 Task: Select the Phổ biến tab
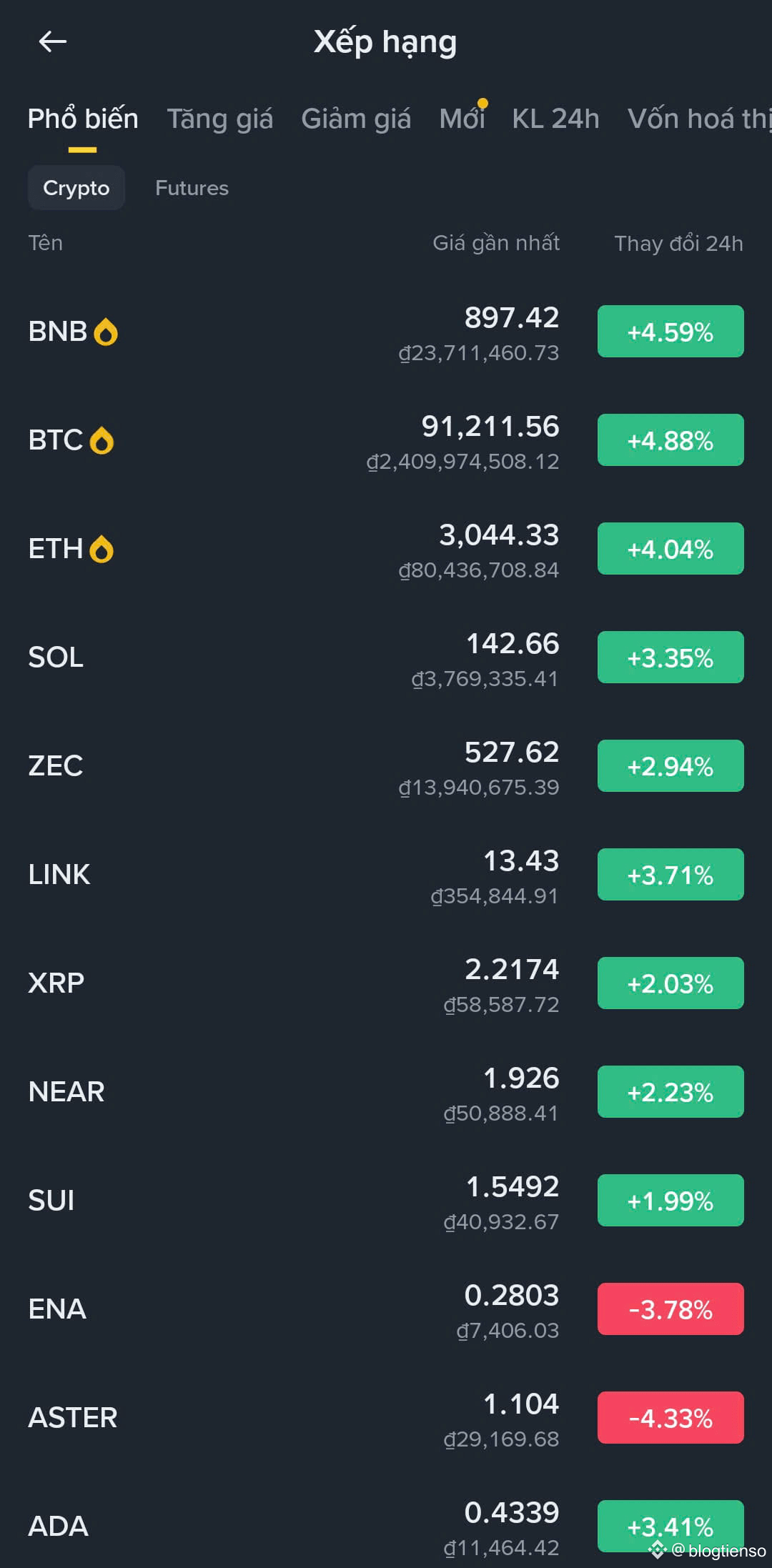(x=83, y=119)
